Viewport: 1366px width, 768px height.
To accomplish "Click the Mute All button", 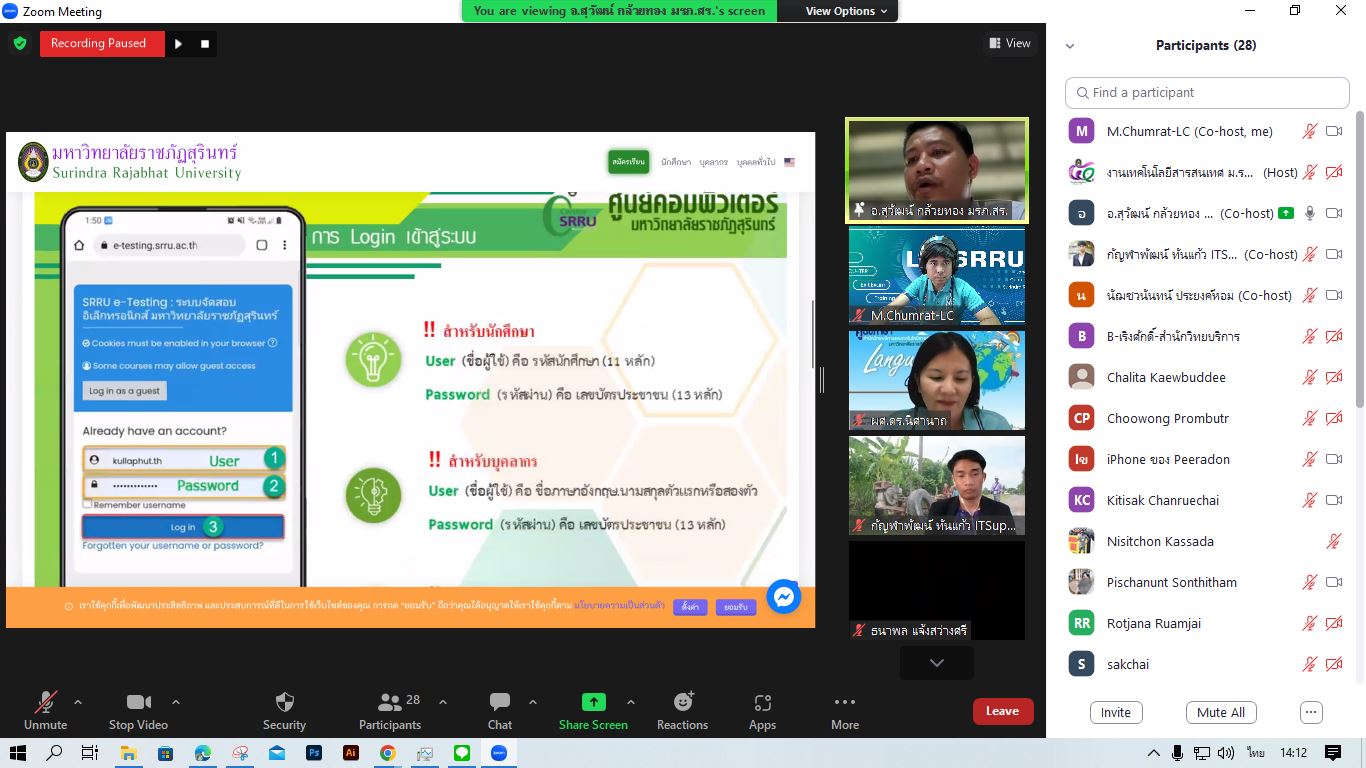I will coord(1221,712).
